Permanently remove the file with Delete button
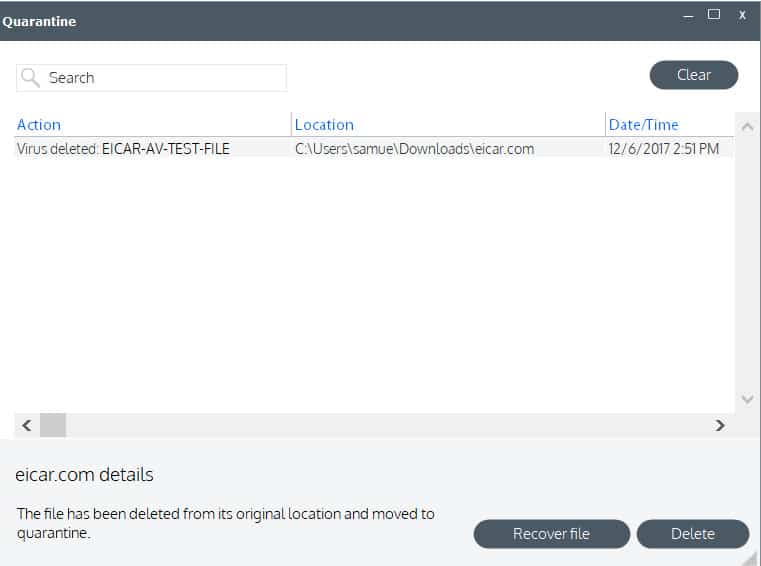Viewport: 761px width, 566px height. coord(693,534)
